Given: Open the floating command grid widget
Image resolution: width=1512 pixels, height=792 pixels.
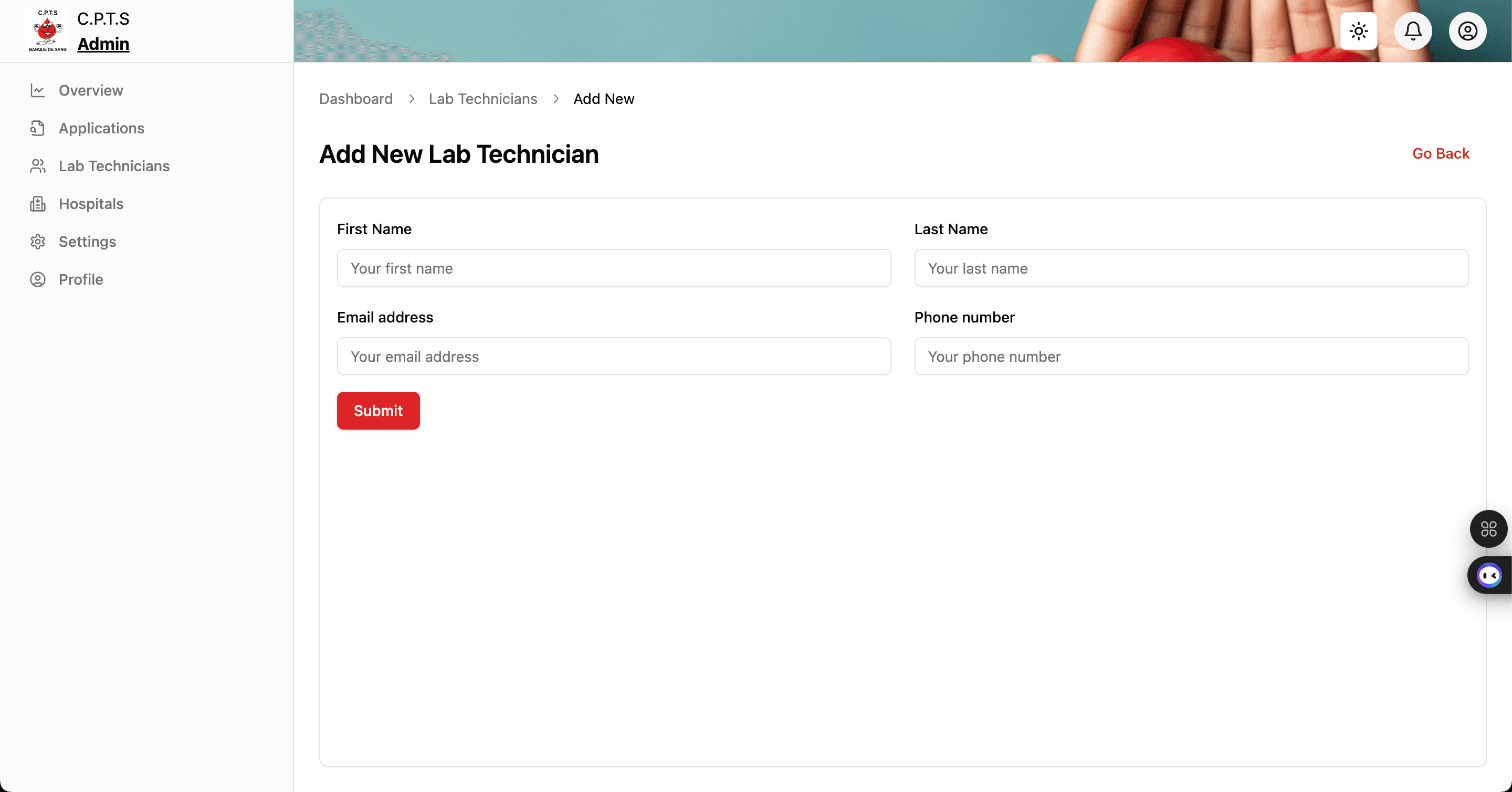Looking at the screenshot, I should pyautogui.click(x=1488, y=529).
